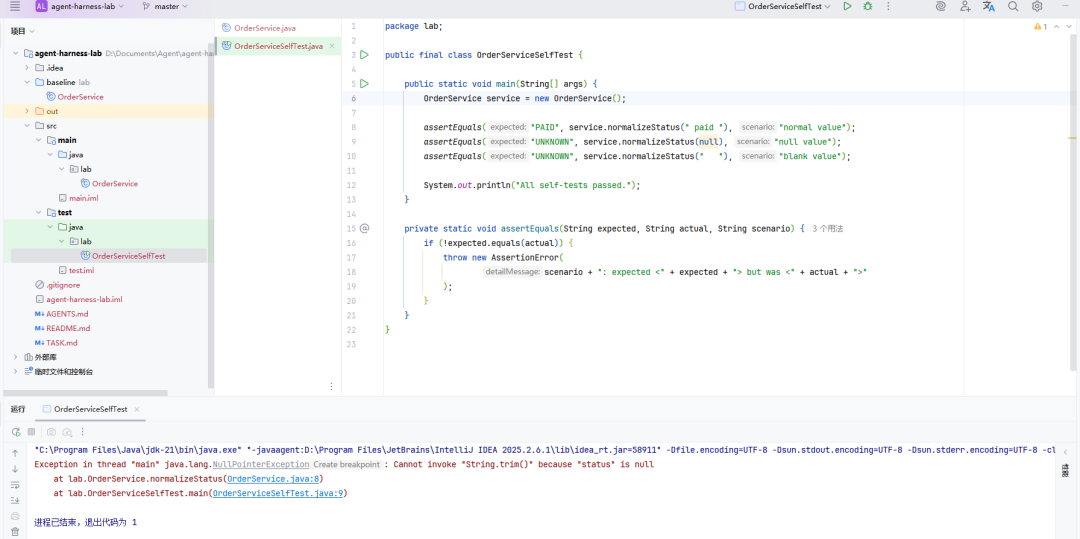Jump to previous highlighted problem arrow

[x=1056, y=27]
